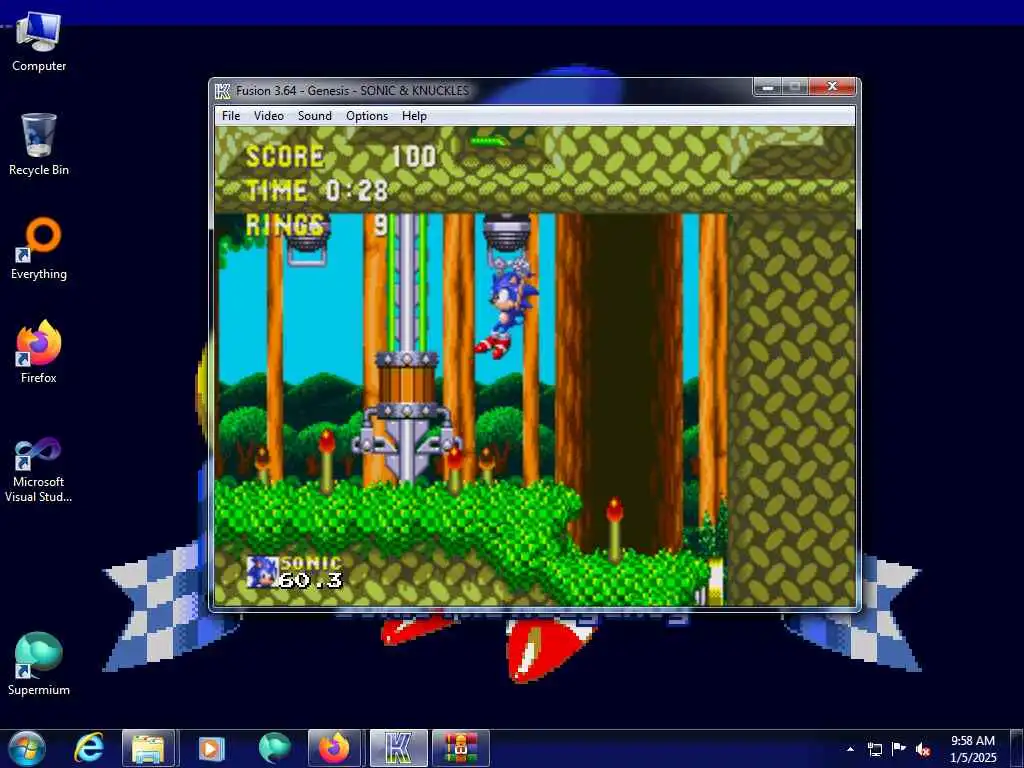This screenshot has height=768, width=1024.
Task: Click the network status tray icon
Action: [x=874, y=749]
